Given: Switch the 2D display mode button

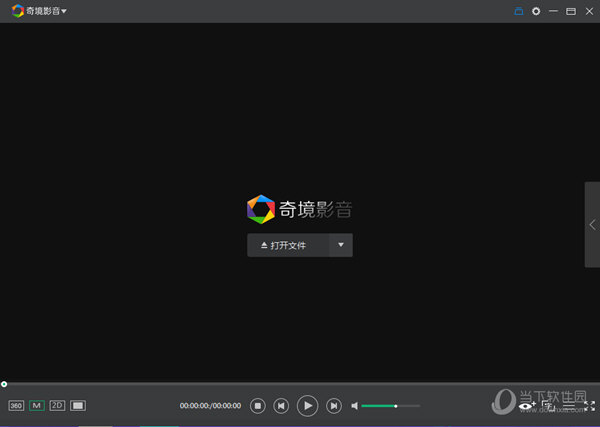Looking at the screenshot, I should tap(57, 406).
